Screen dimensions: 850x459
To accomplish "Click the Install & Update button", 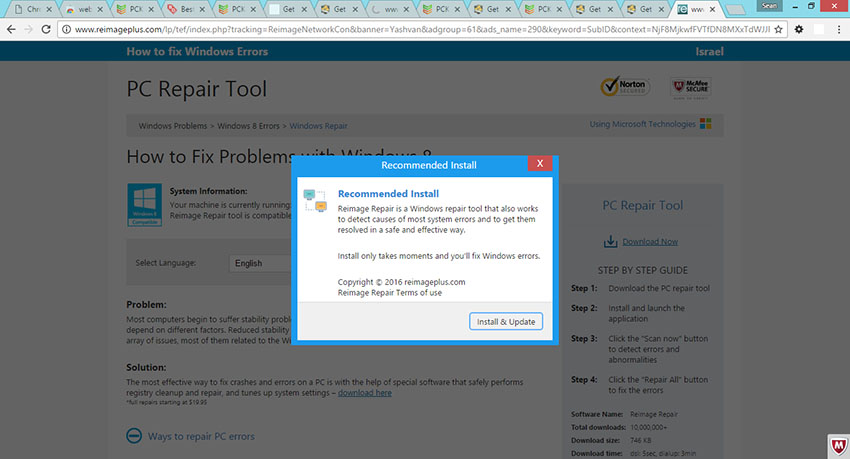I will 506,321.
